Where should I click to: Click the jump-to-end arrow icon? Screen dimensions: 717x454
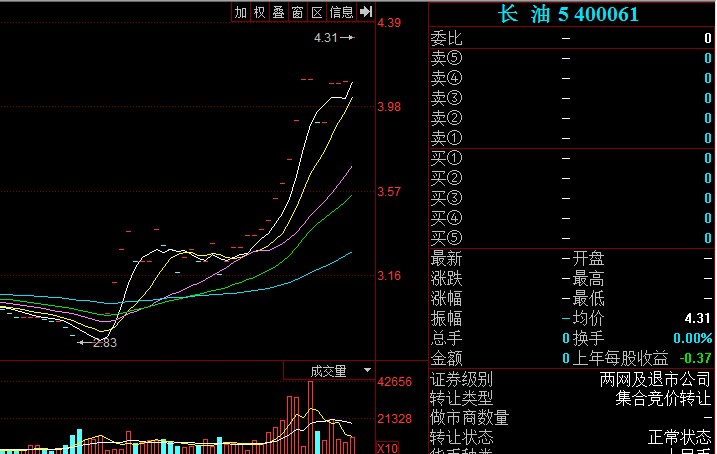coord(365,12)
